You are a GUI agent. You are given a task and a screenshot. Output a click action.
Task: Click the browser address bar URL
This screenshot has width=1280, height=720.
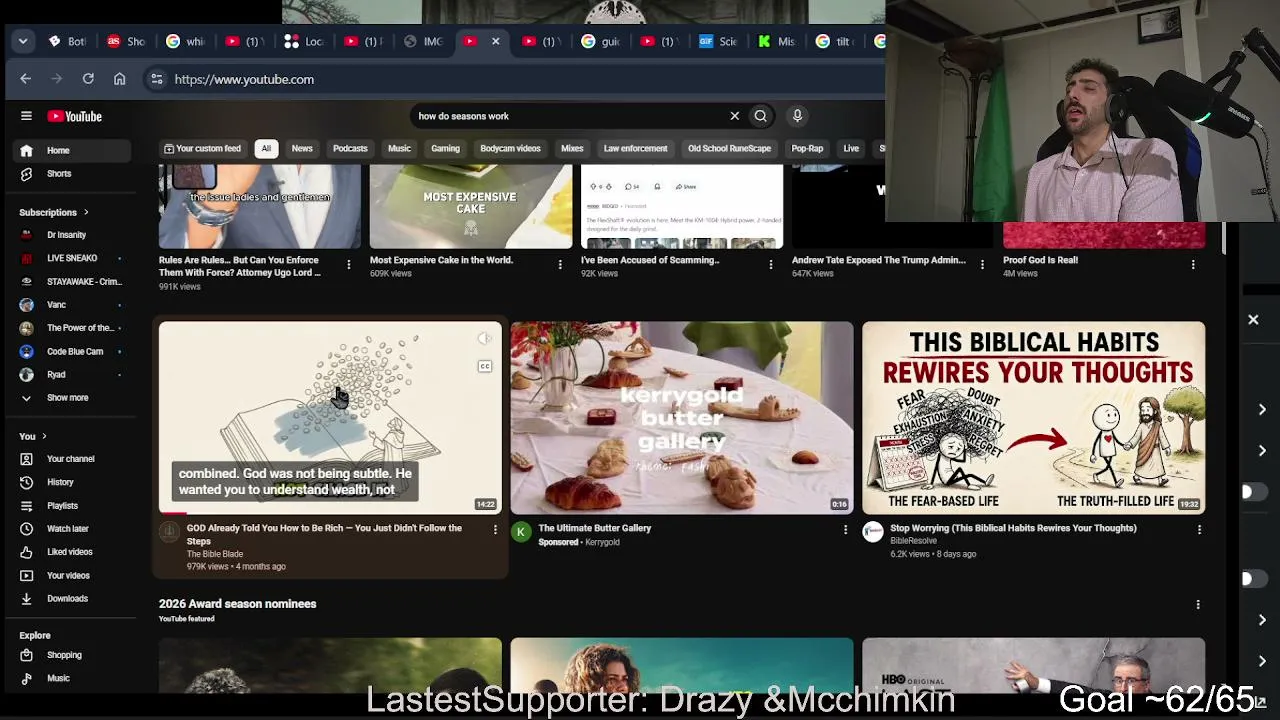(x=244, y=79)
